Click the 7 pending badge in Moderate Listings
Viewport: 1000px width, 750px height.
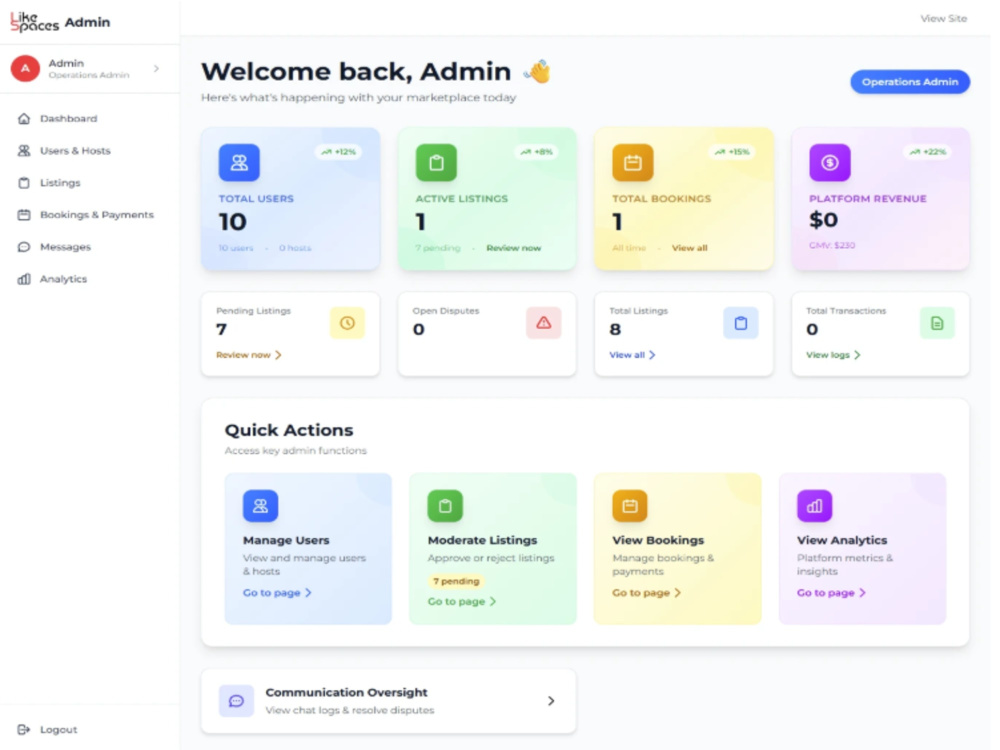click(456, 582)
